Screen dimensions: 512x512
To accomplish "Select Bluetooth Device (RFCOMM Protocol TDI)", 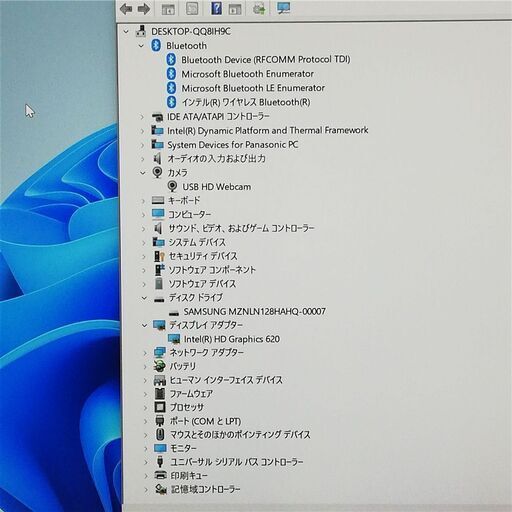I will [x=266, y=60].
